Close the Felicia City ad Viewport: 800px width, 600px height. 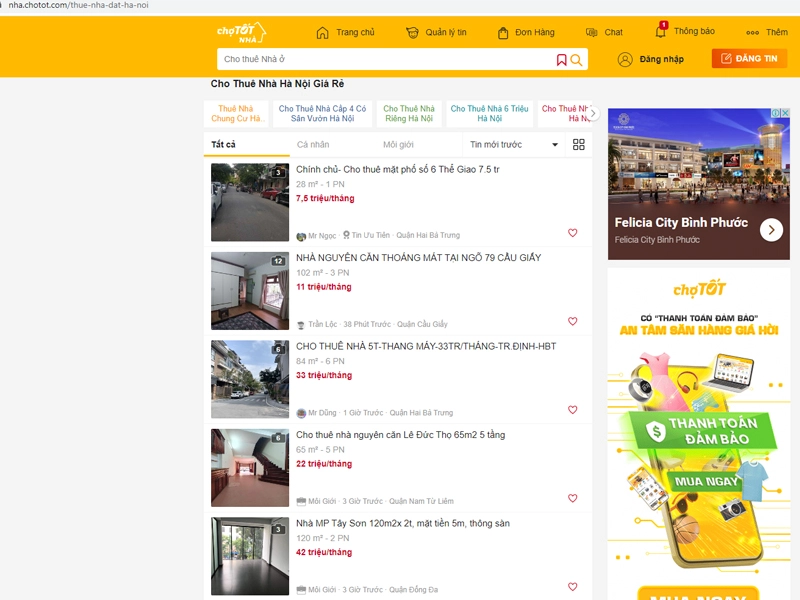pos(785,113)
